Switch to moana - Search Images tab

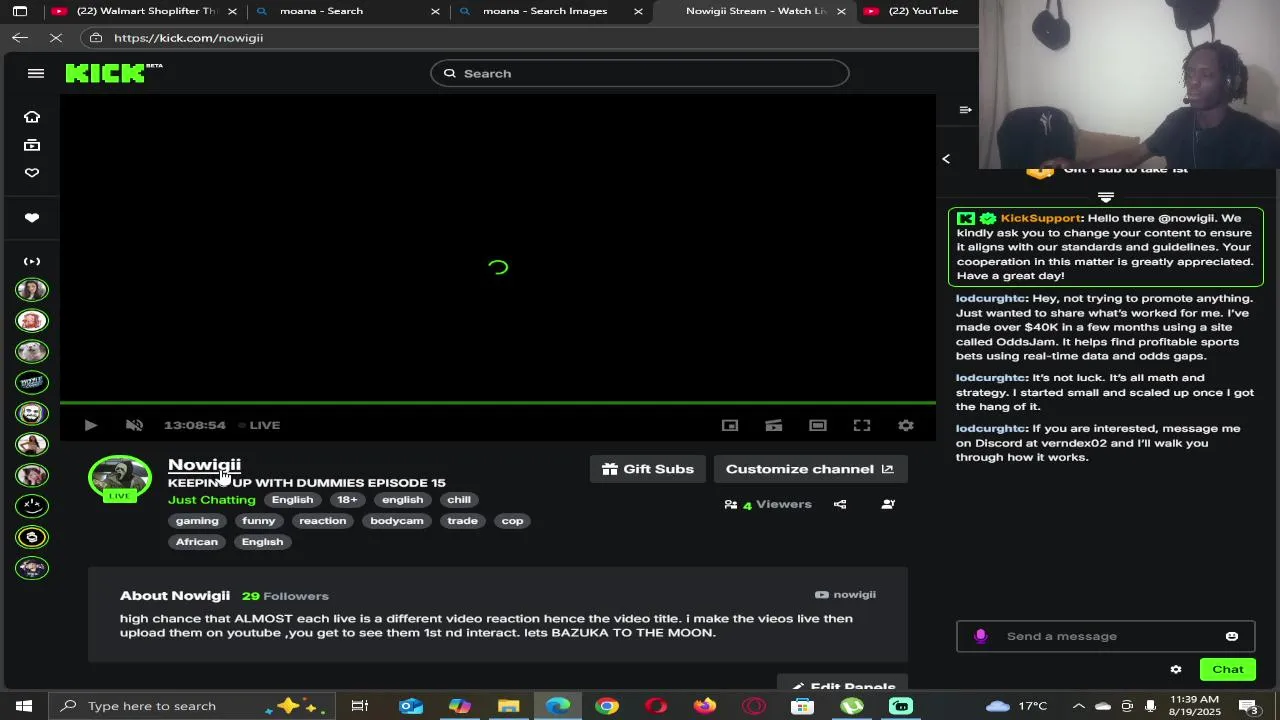(x=550, y=11)
